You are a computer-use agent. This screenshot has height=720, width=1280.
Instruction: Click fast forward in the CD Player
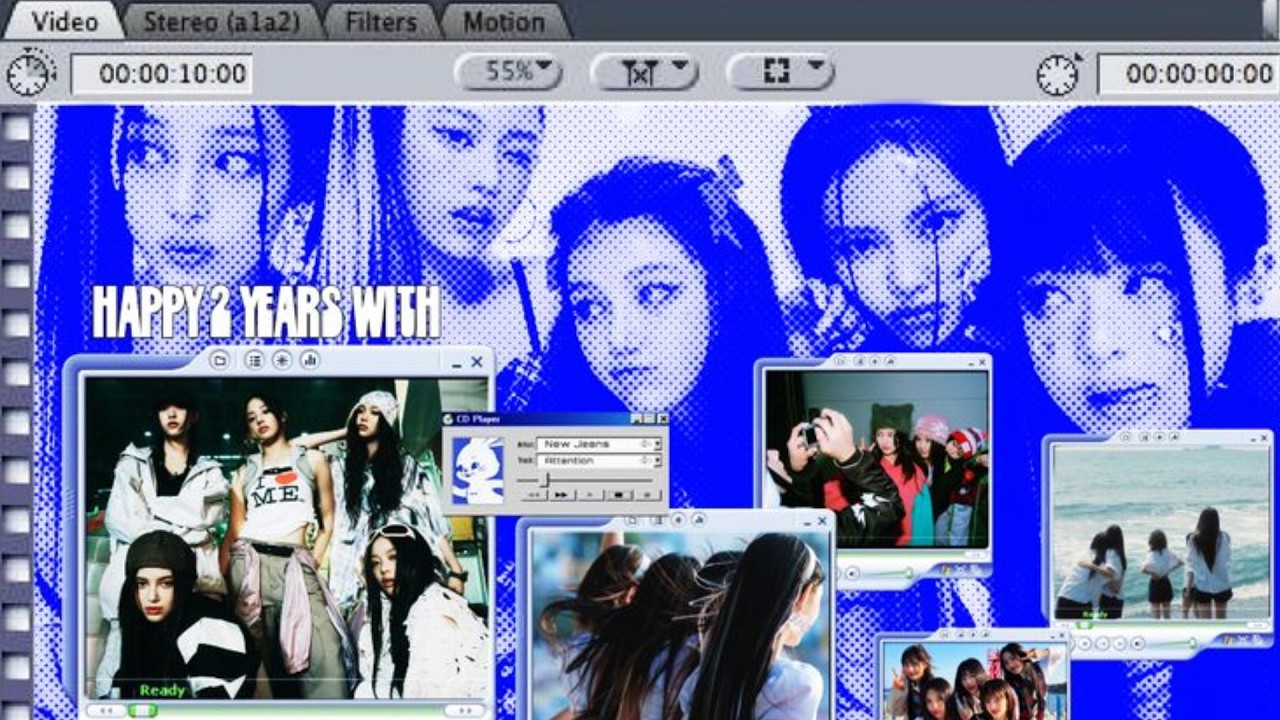tap(562, 494)
